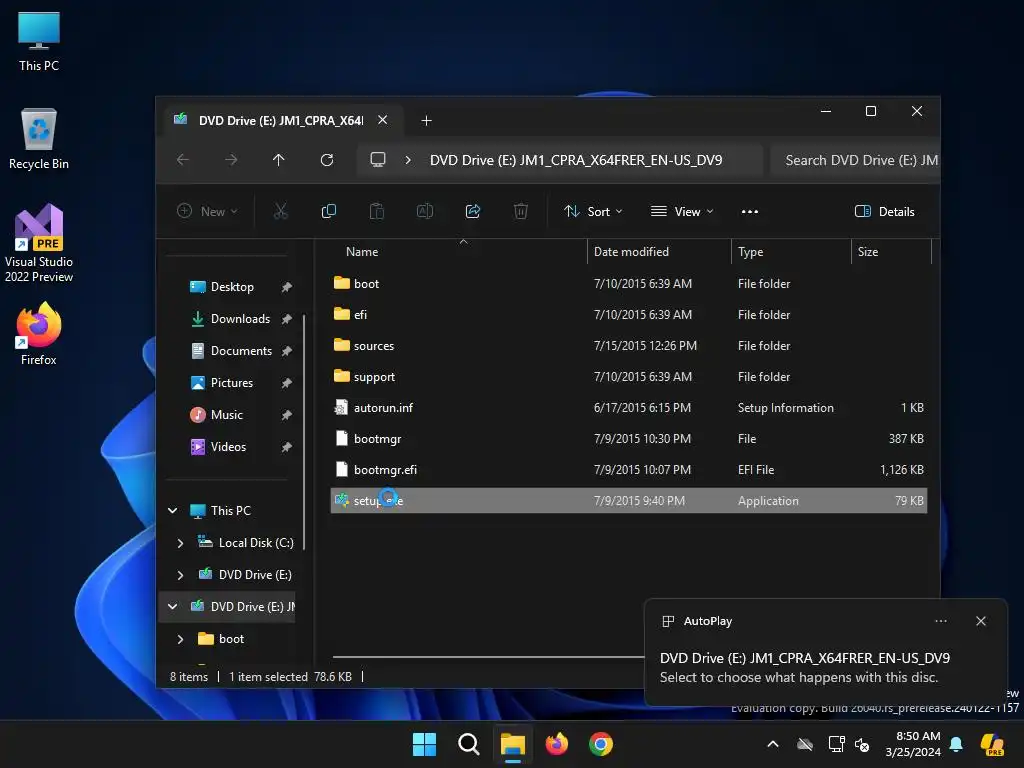Open the notification bell
The width and height of the screenshot is (1024, 768).
[956, 744]
